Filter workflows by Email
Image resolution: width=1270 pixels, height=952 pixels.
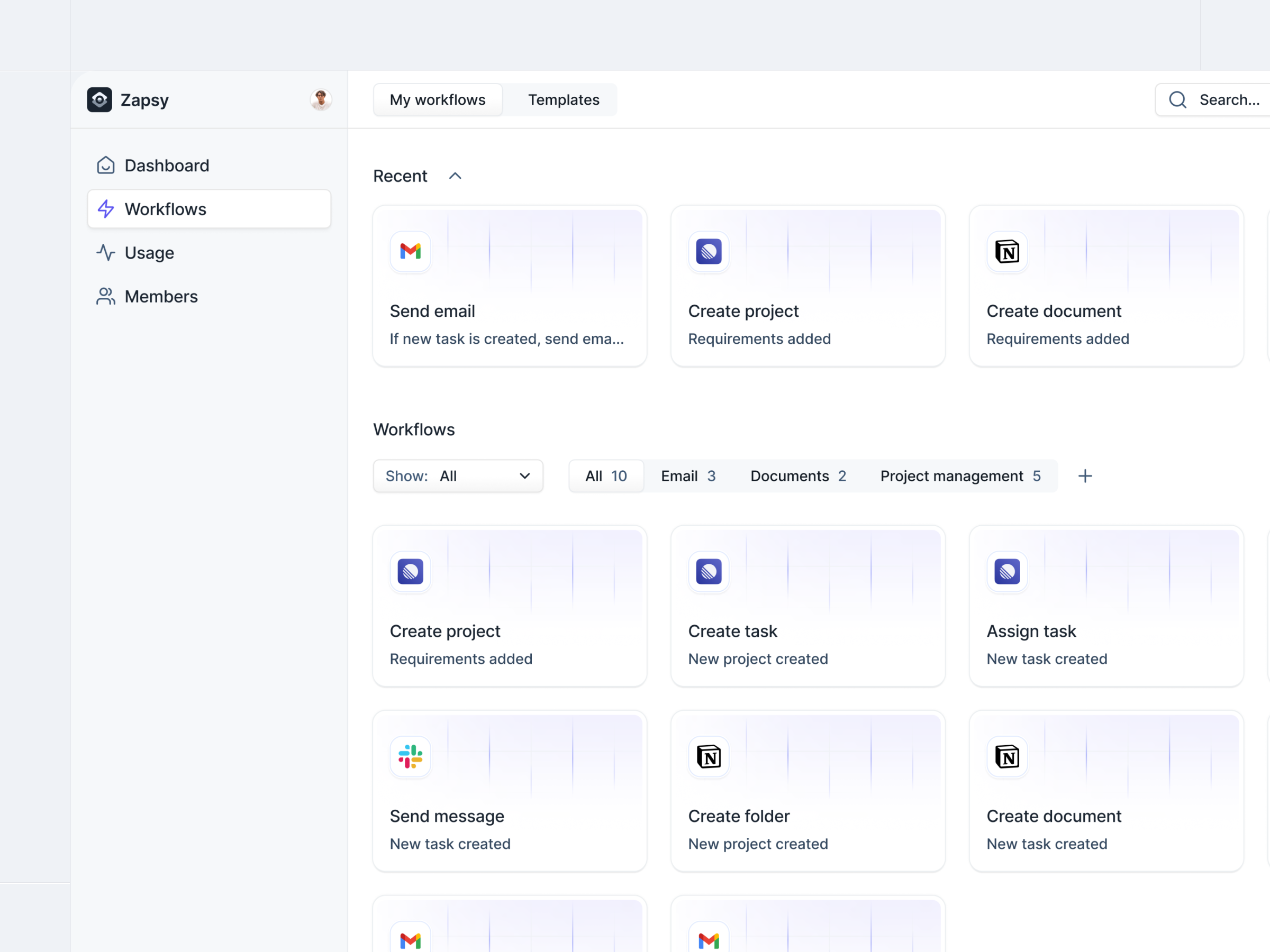(x=687, y=475)
